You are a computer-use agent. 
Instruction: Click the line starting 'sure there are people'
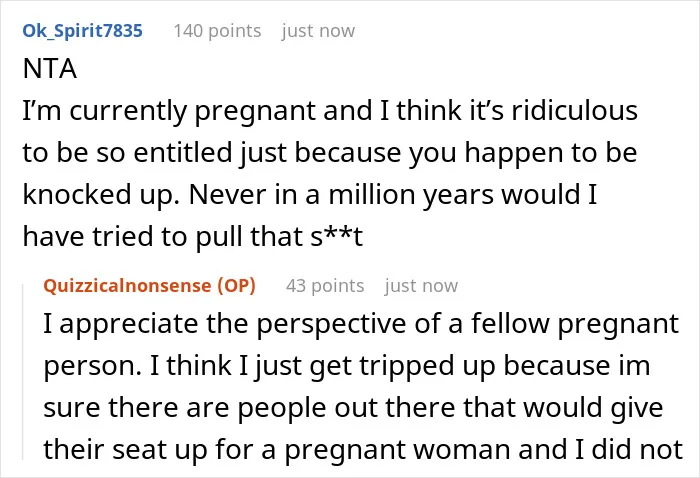point(353,407)
